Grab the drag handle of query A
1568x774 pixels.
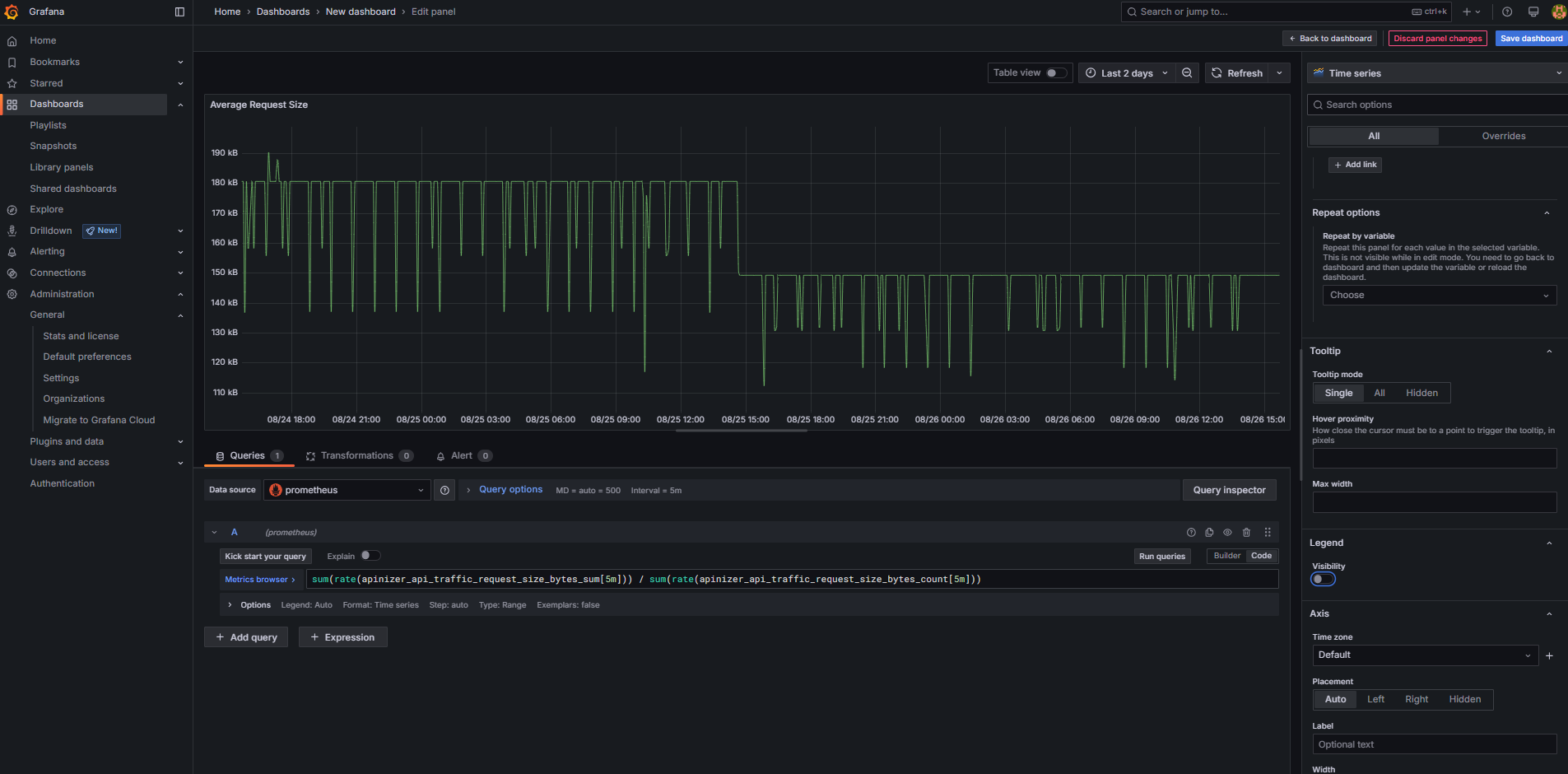pos(1268,533)
